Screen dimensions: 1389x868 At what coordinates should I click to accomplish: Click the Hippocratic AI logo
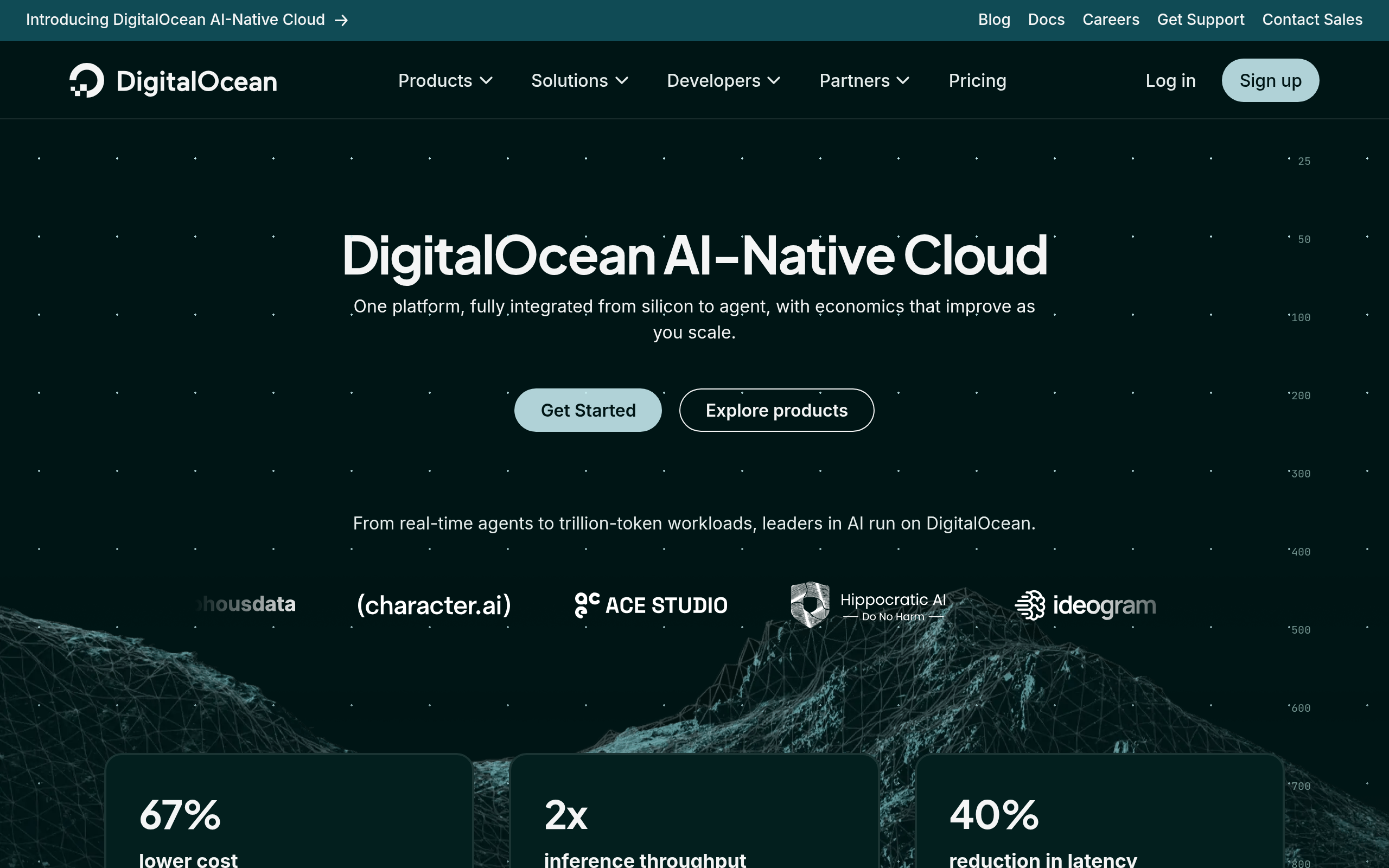(x=869, y=605)
